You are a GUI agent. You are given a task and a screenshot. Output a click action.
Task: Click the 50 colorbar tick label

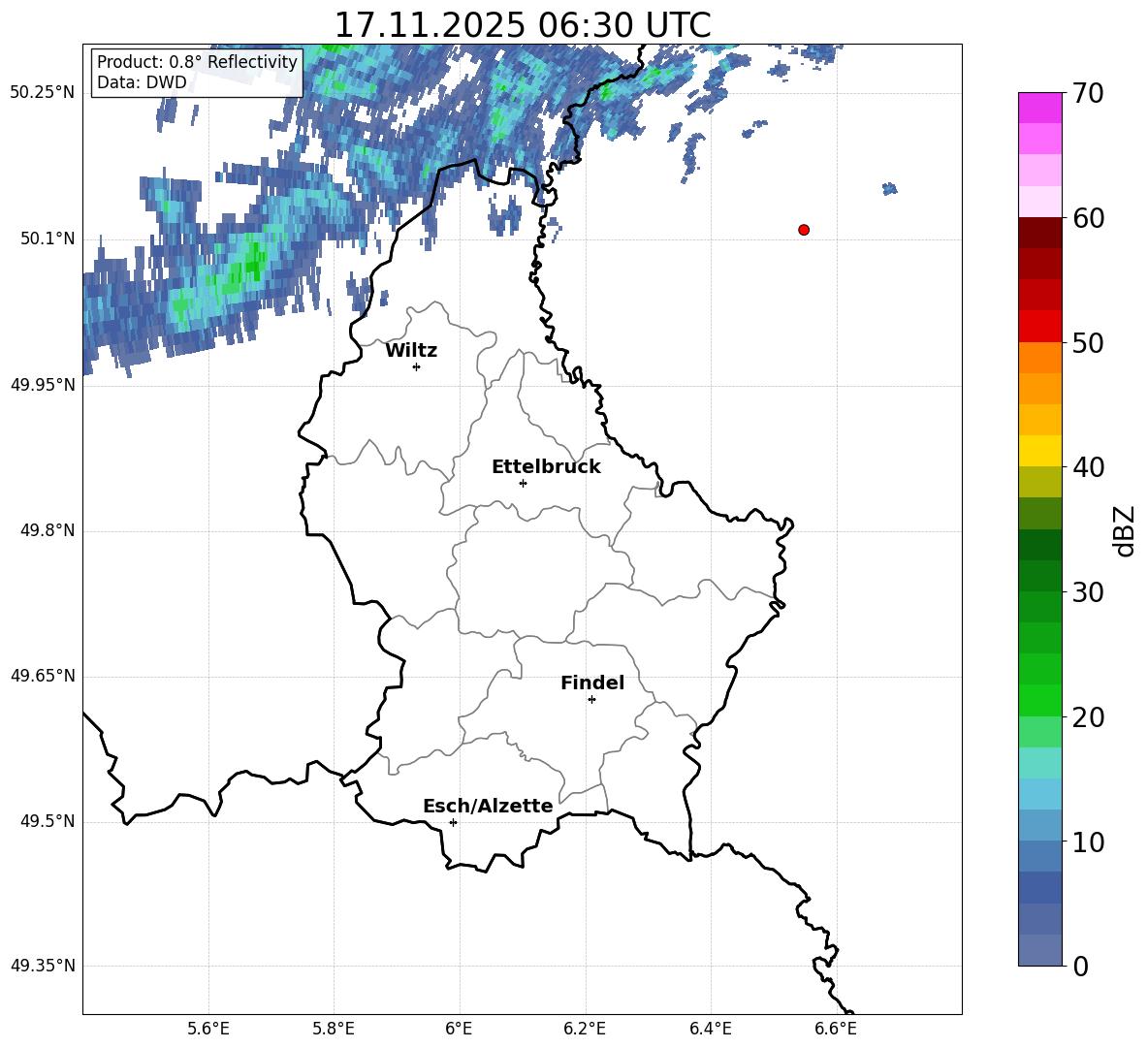pyautogui.click(x=1088, y=342)
